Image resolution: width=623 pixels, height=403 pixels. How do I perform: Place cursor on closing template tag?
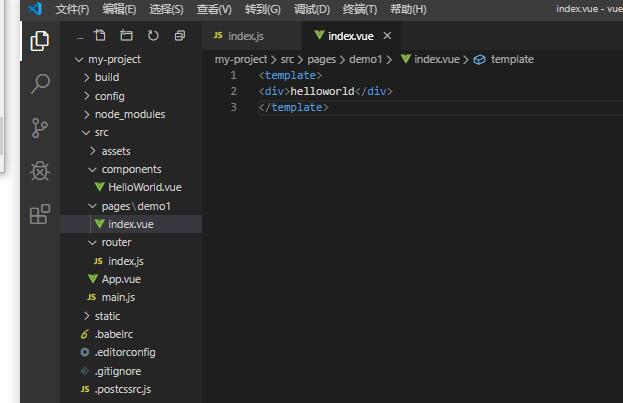pyautogui.click(x=293, y=107)
